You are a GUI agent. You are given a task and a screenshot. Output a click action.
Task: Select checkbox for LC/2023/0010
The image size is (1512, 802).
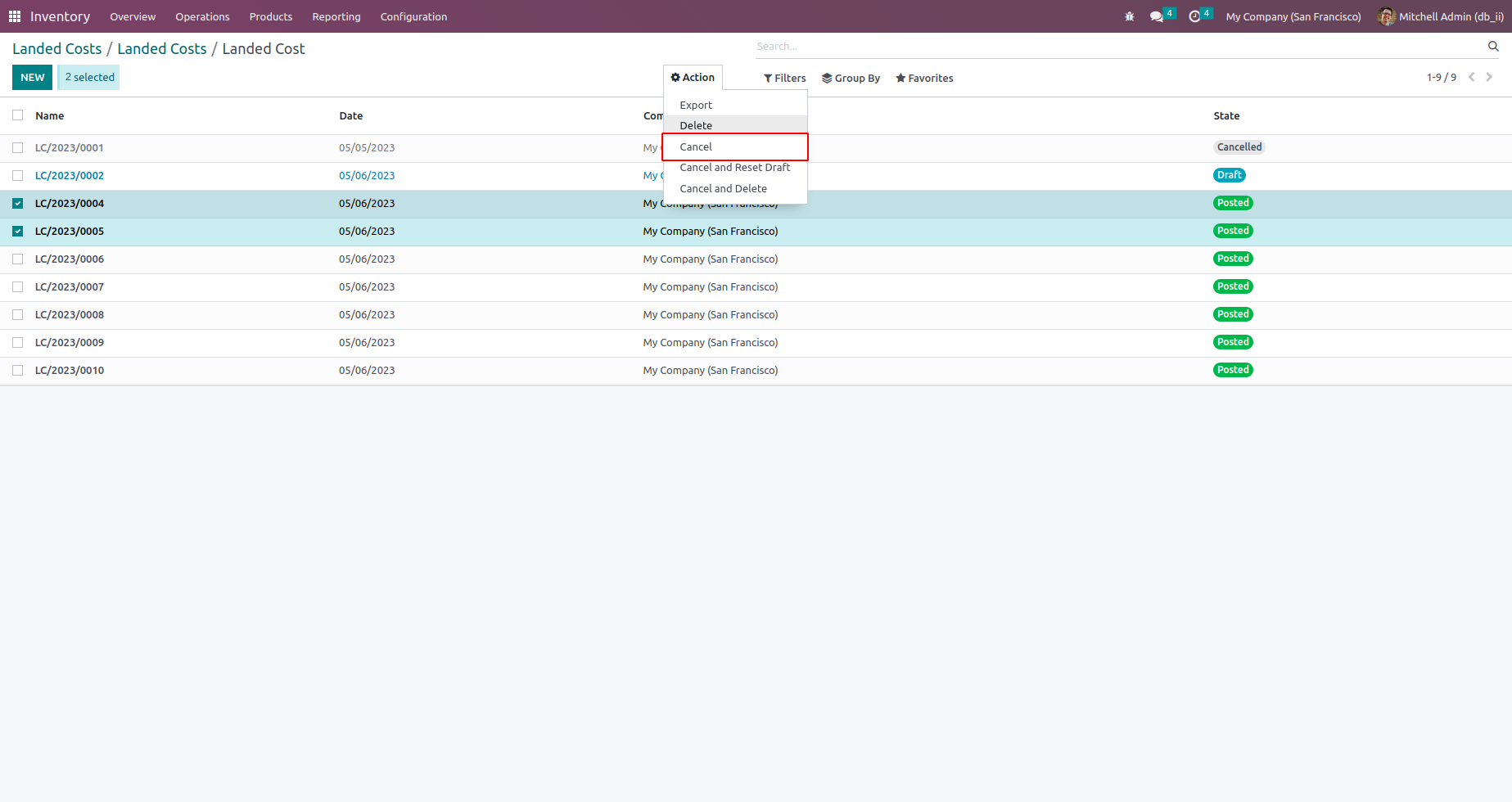coord(18,371)
